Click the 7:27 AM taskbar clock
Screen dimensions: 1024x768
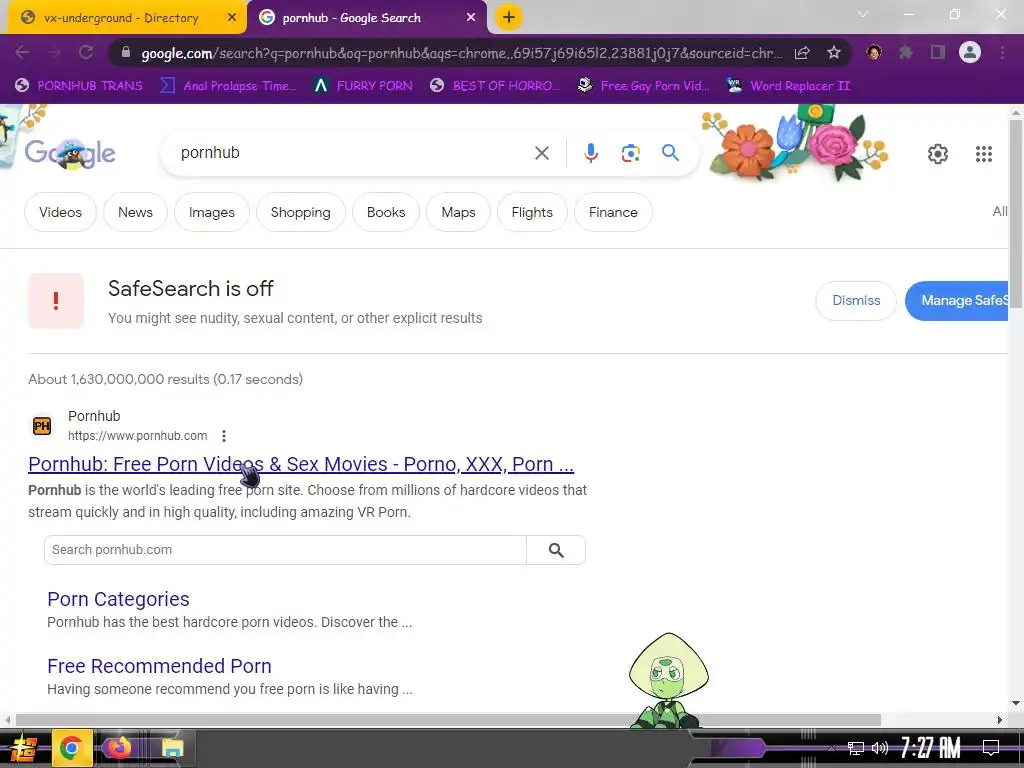click(x=930, y=748)
